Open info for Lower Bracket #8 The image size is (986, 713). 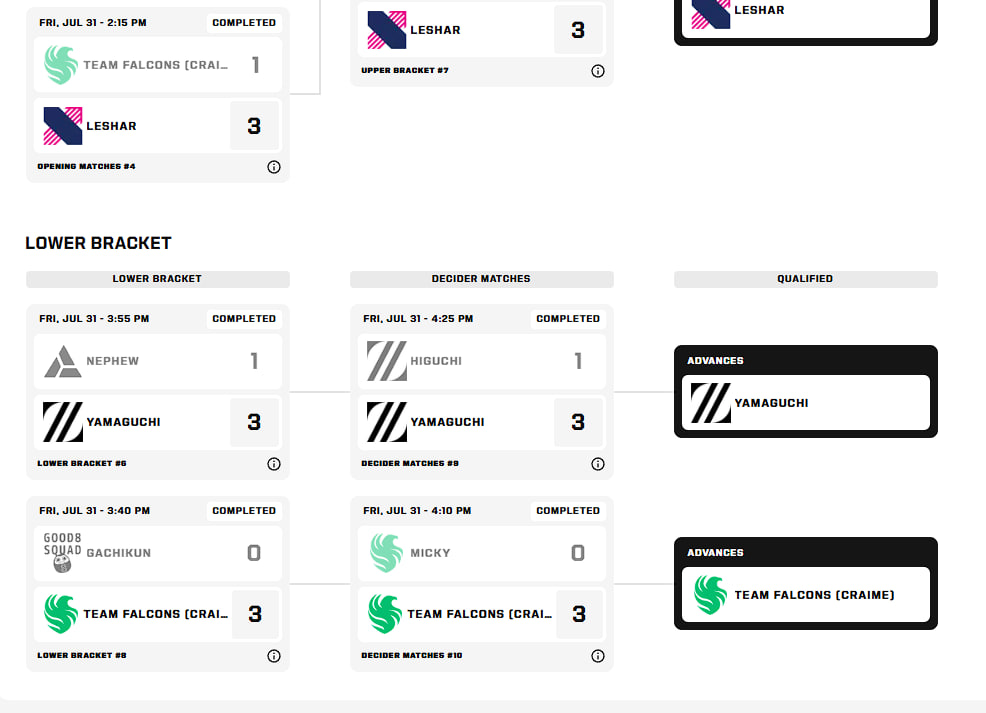coord(274,656)
